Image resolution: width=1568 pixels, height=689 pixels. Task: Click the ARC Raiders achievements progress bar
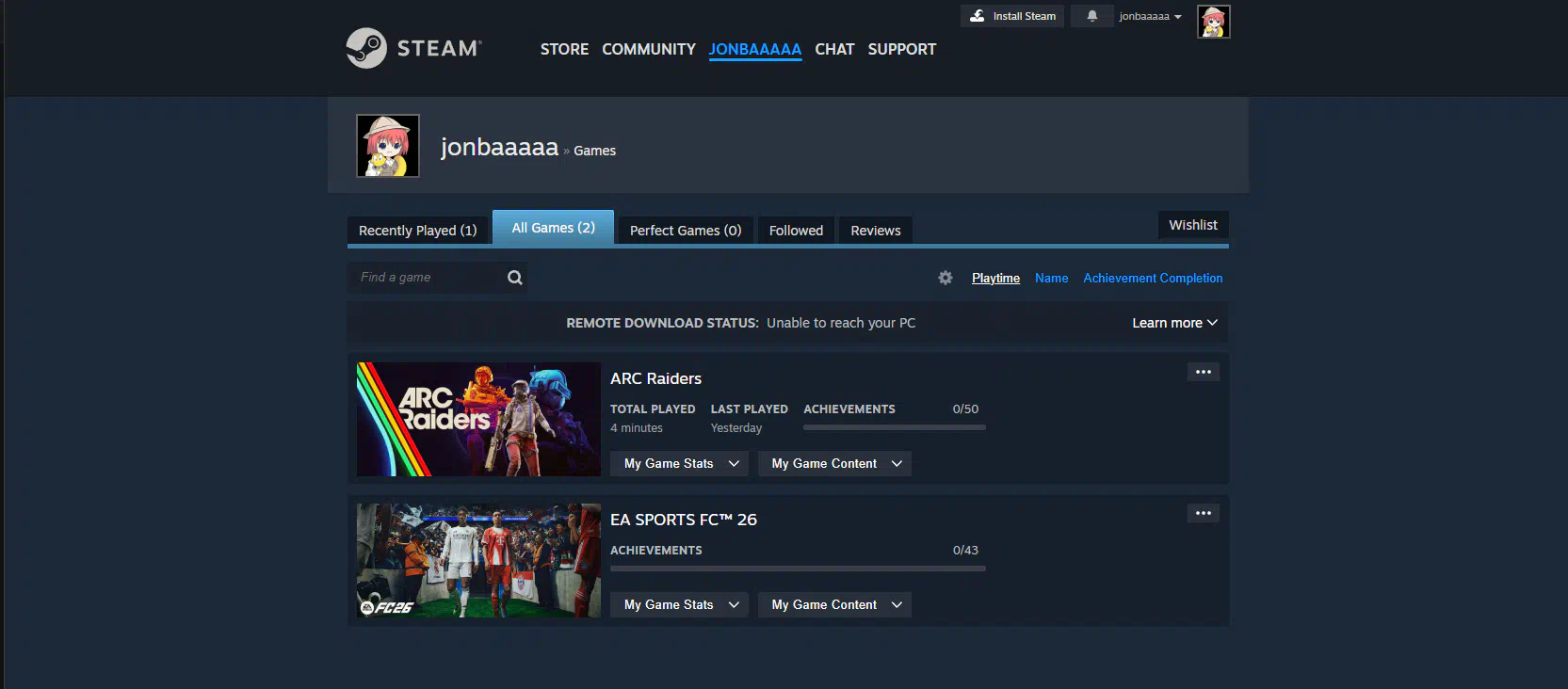[894, 427]
